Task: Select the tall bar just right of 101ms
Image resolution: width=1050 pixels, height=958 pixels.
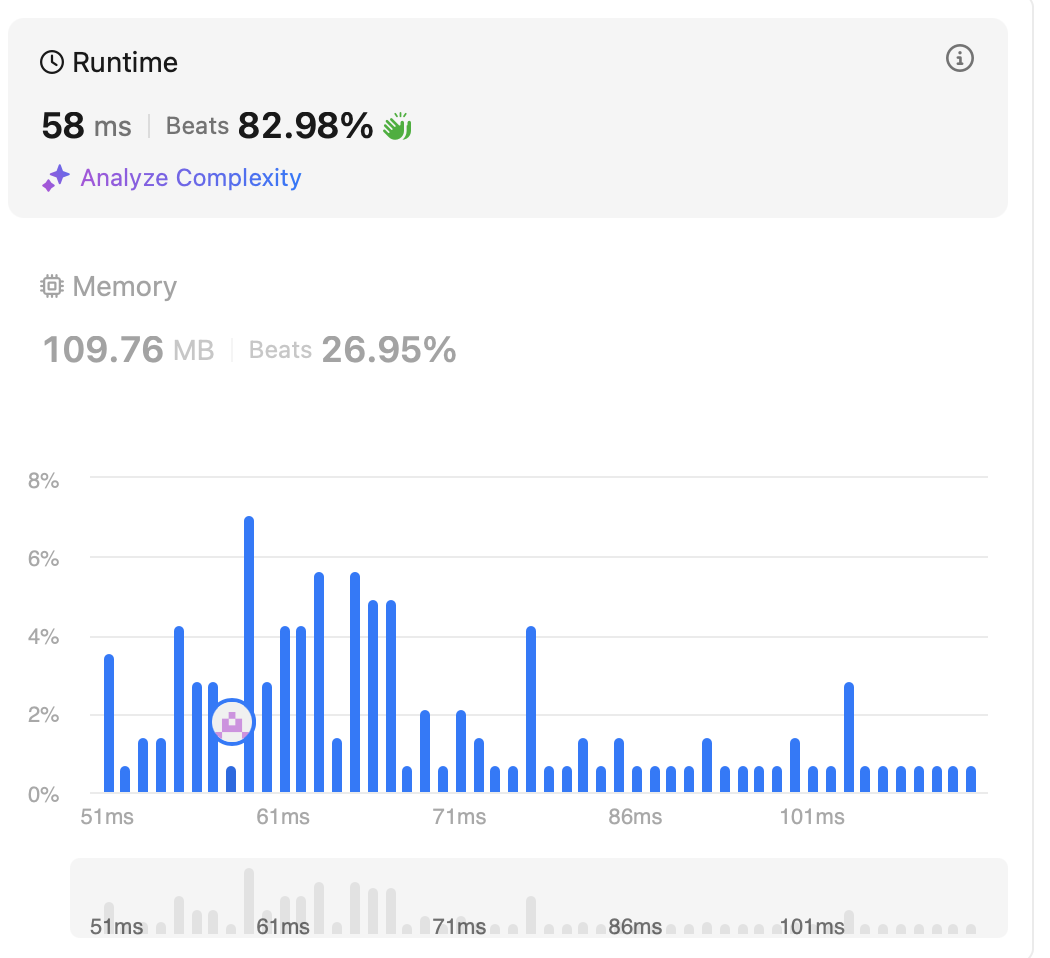Action: [x=849, y=738]
